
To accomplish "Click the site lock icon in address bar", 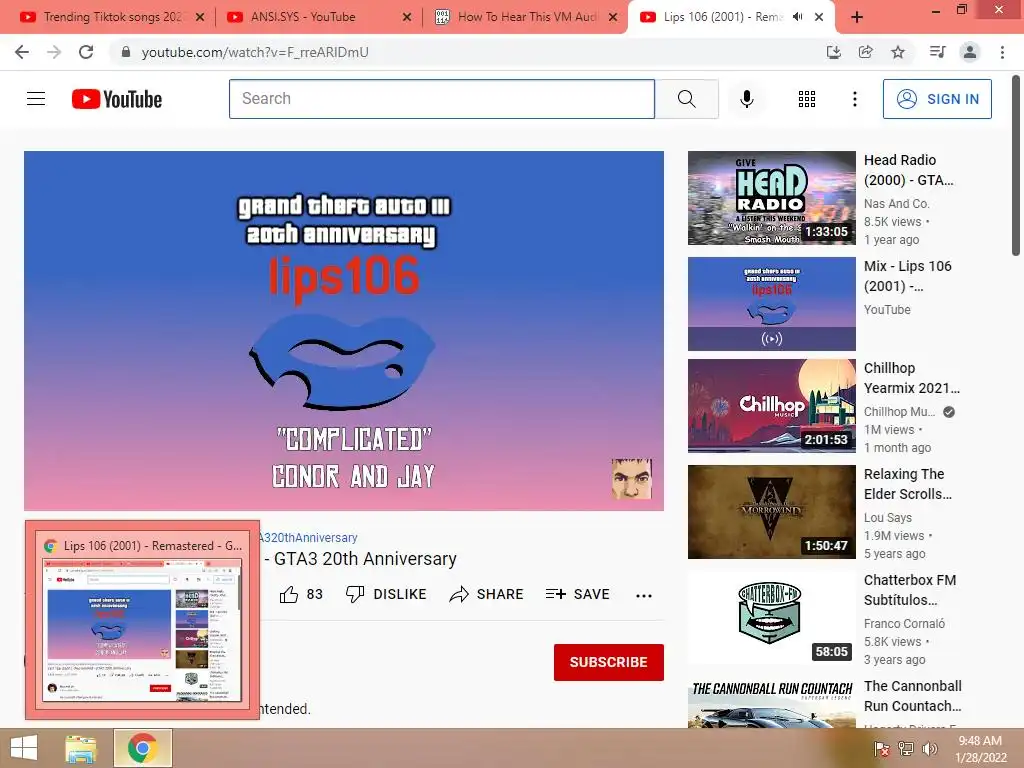I will (126, 52).
